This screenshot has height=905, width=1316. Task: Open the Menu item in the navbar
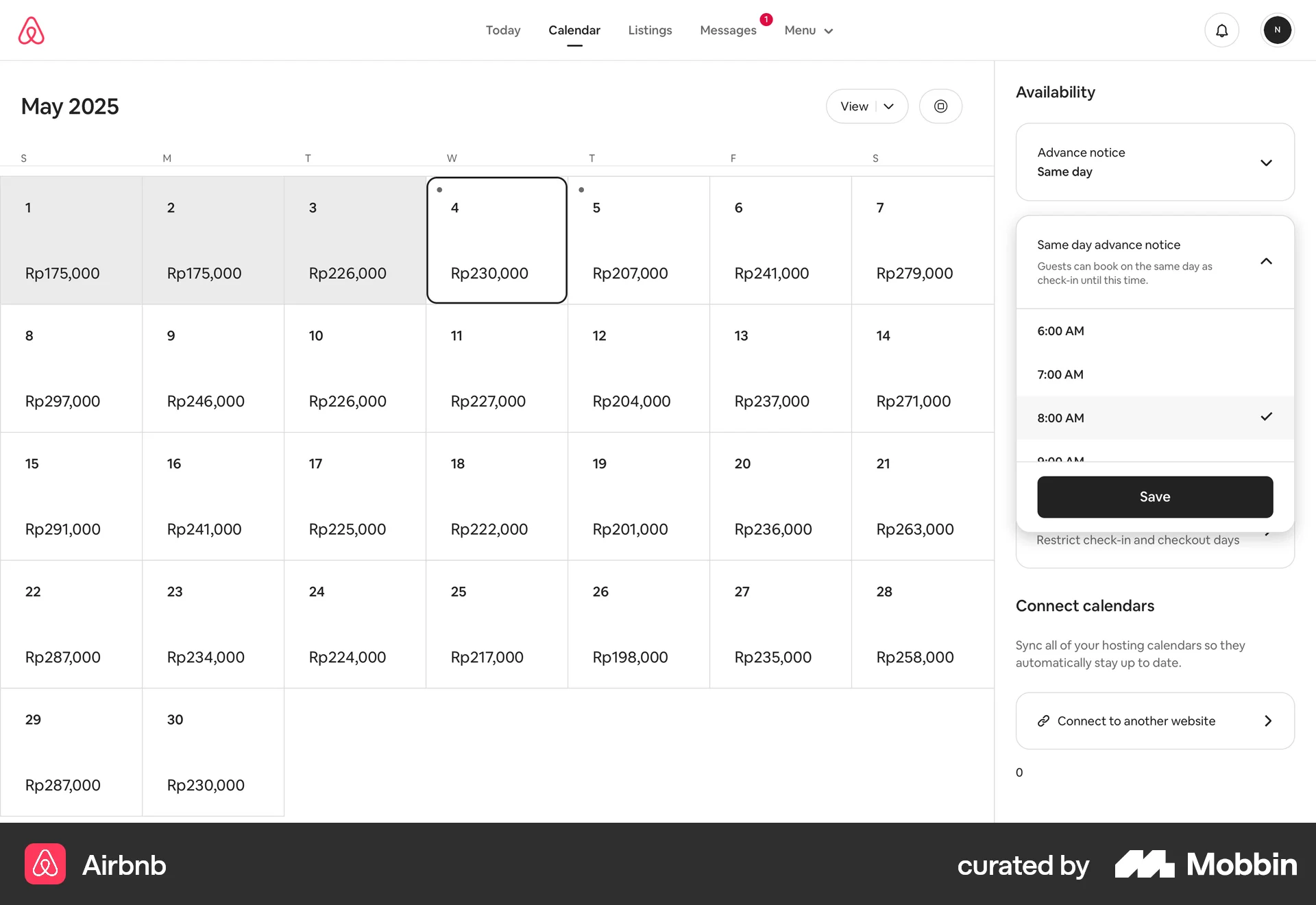(808, 30)
